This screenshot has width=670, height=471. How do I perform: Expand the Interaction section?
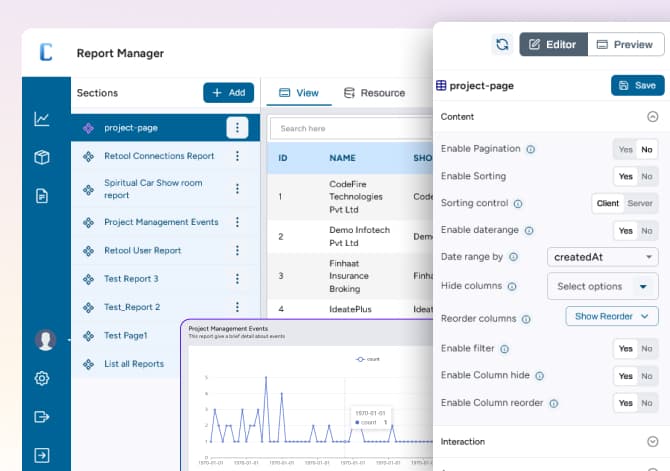(x=652, y=442)
